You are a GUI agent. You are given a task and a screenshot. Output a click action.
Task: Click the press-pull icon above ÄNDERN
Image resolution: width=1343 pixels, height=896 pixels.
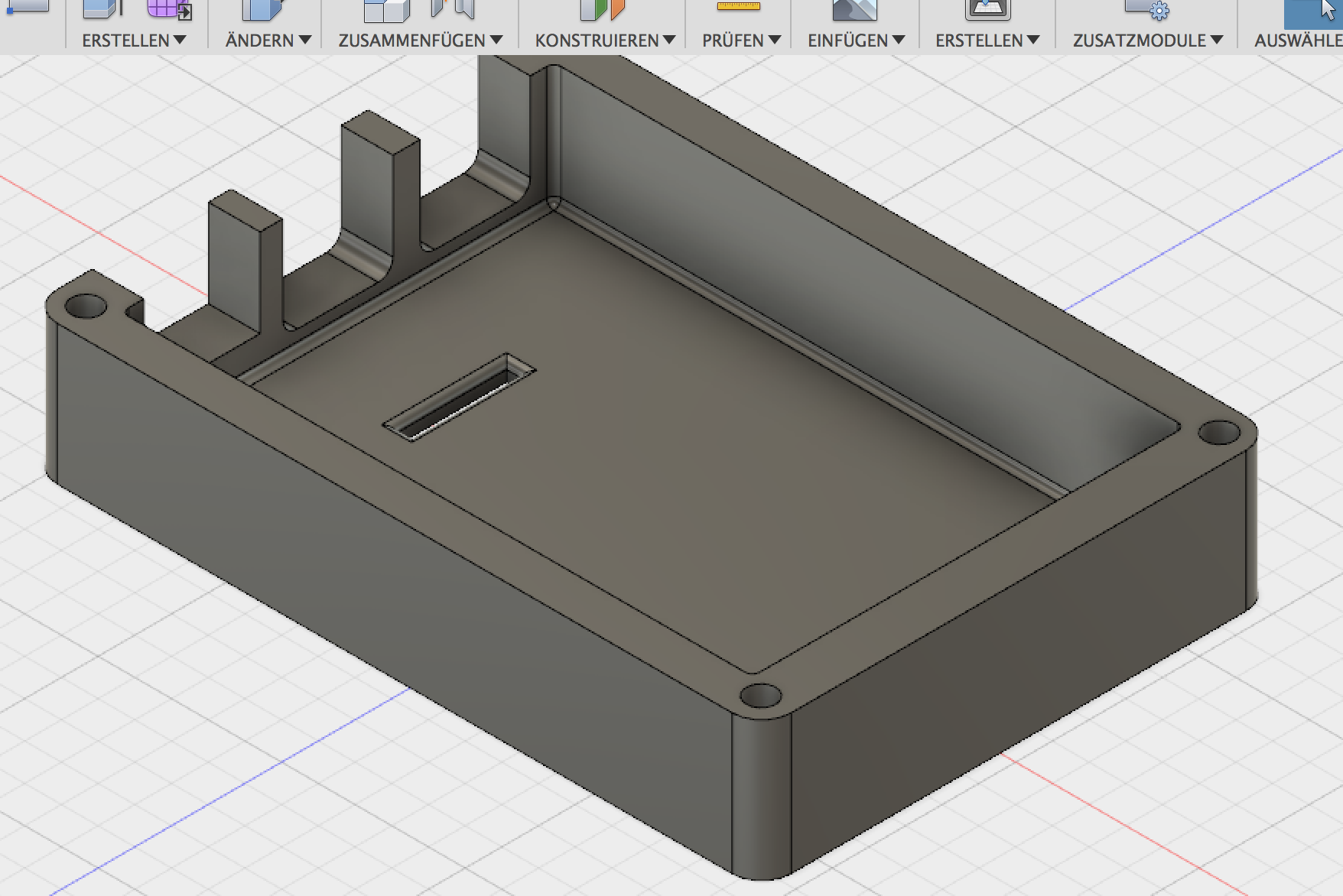point(262,9)
